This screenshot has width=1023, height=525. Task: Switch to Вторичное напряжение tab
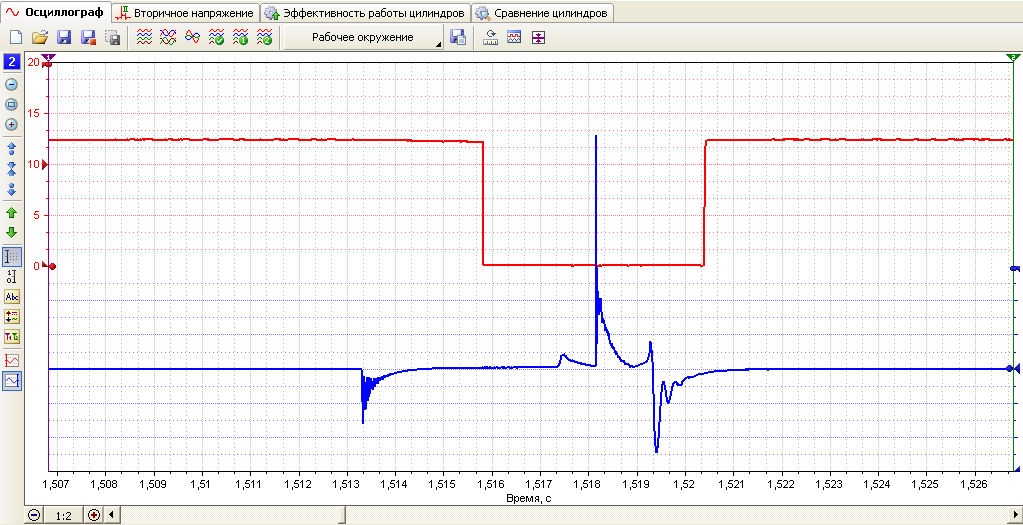click(185, 12)
